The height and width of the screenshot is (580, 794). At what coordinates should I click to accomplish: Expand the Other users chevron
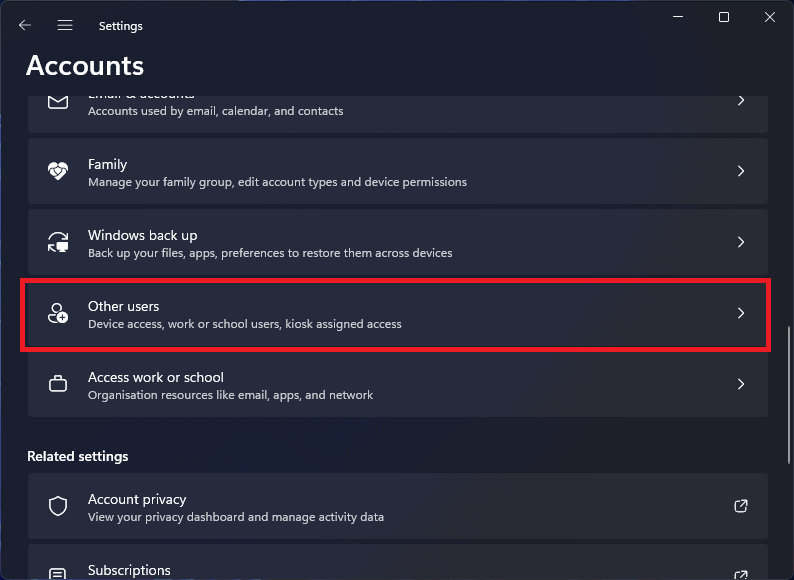741,313
